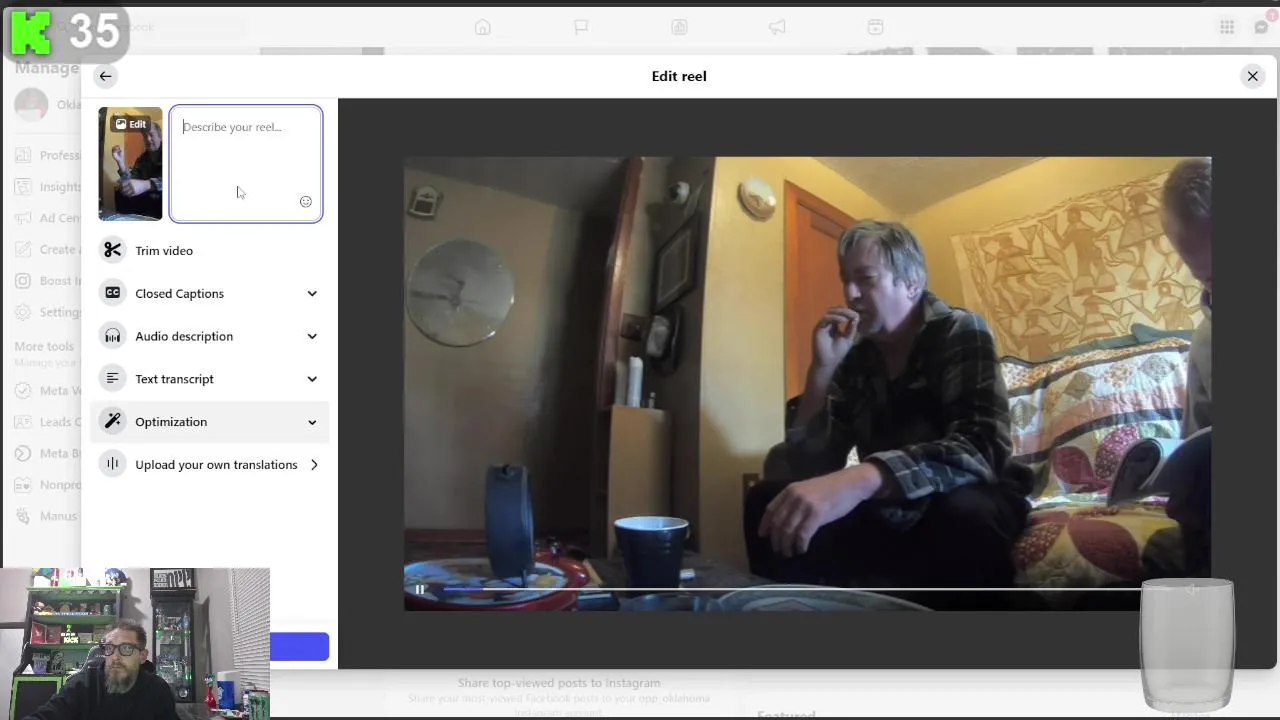This screenshot has width=1280, height=720.
Task: Open Upload your own translations arrow
Action: [314, 465]
